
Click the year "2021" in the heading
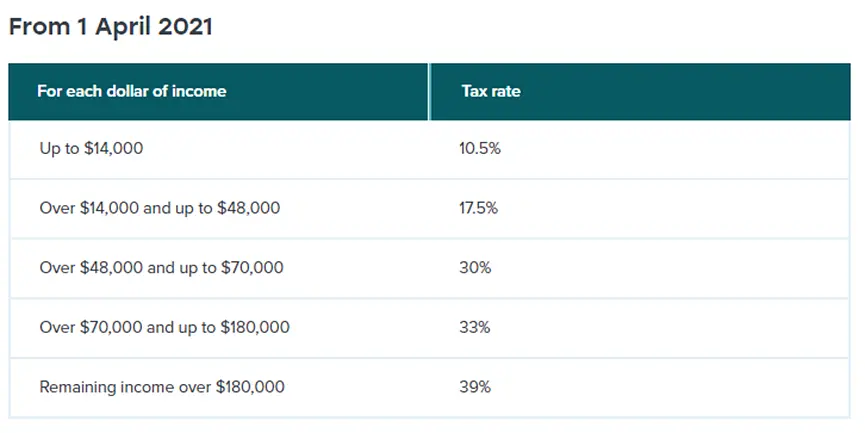pyautogui.click(x=186, y=27)
